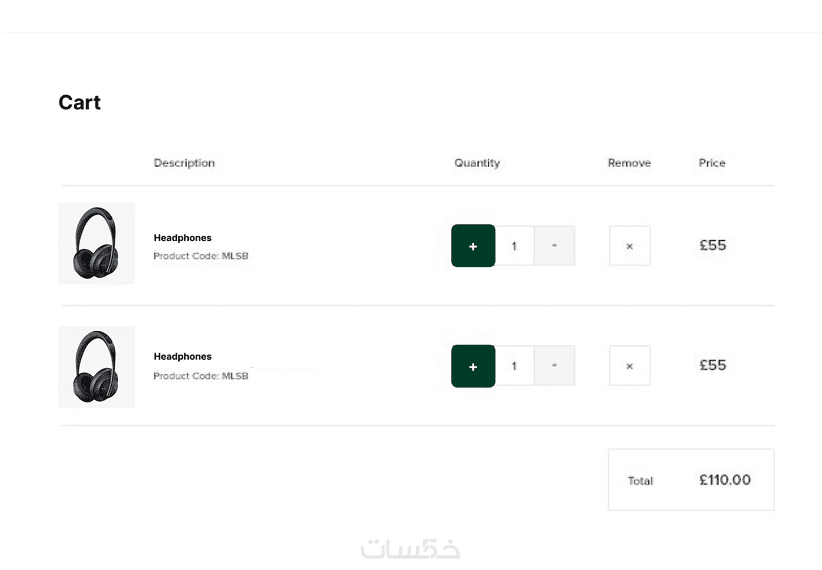Click the first Headphones product name
Image resolution: width=822 pixels, height=570 pixels.
(x=182, y=238)
